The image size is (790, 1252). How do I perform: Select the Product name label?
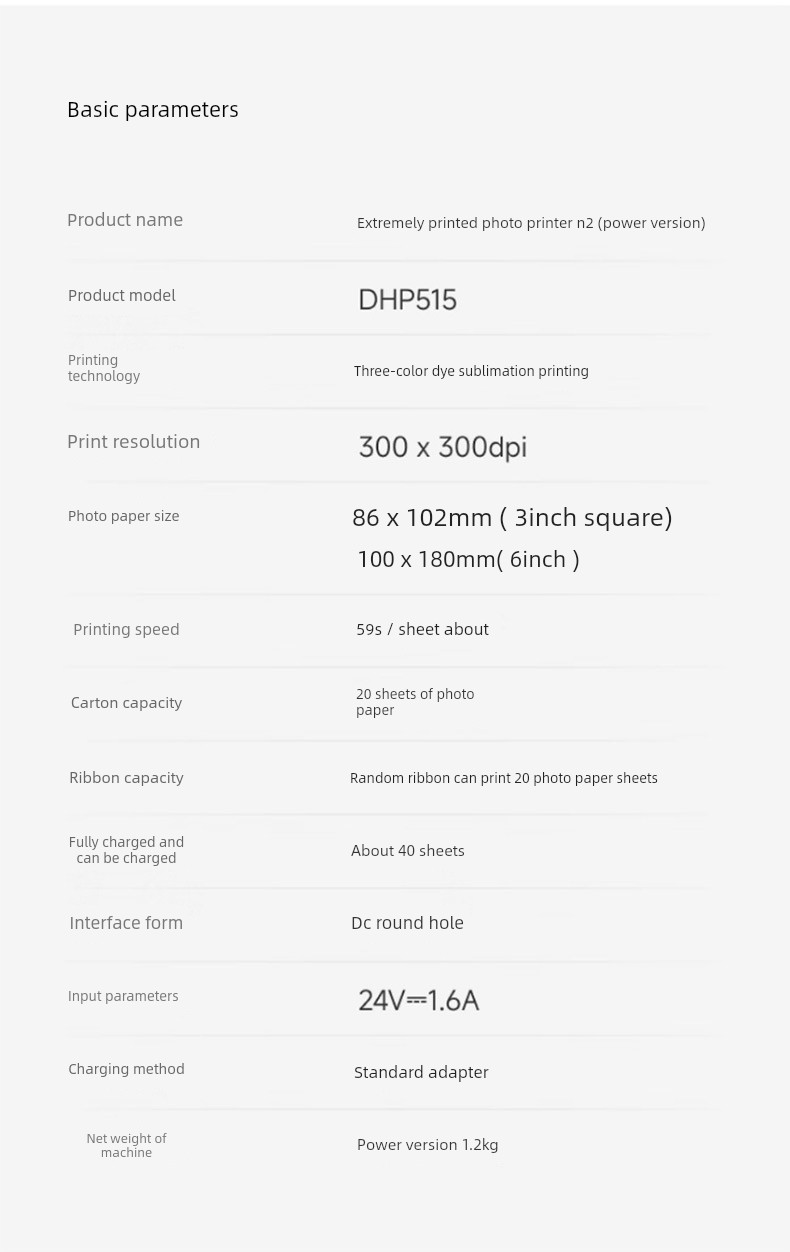point(125,220)
